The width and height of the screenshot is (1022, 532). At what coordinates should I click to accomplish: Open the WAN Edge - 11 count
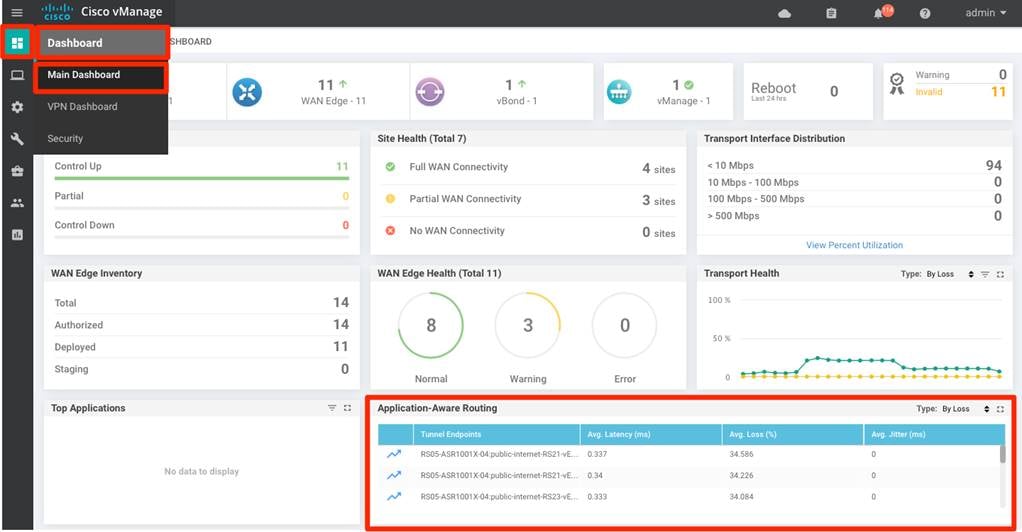pos(333,92)
